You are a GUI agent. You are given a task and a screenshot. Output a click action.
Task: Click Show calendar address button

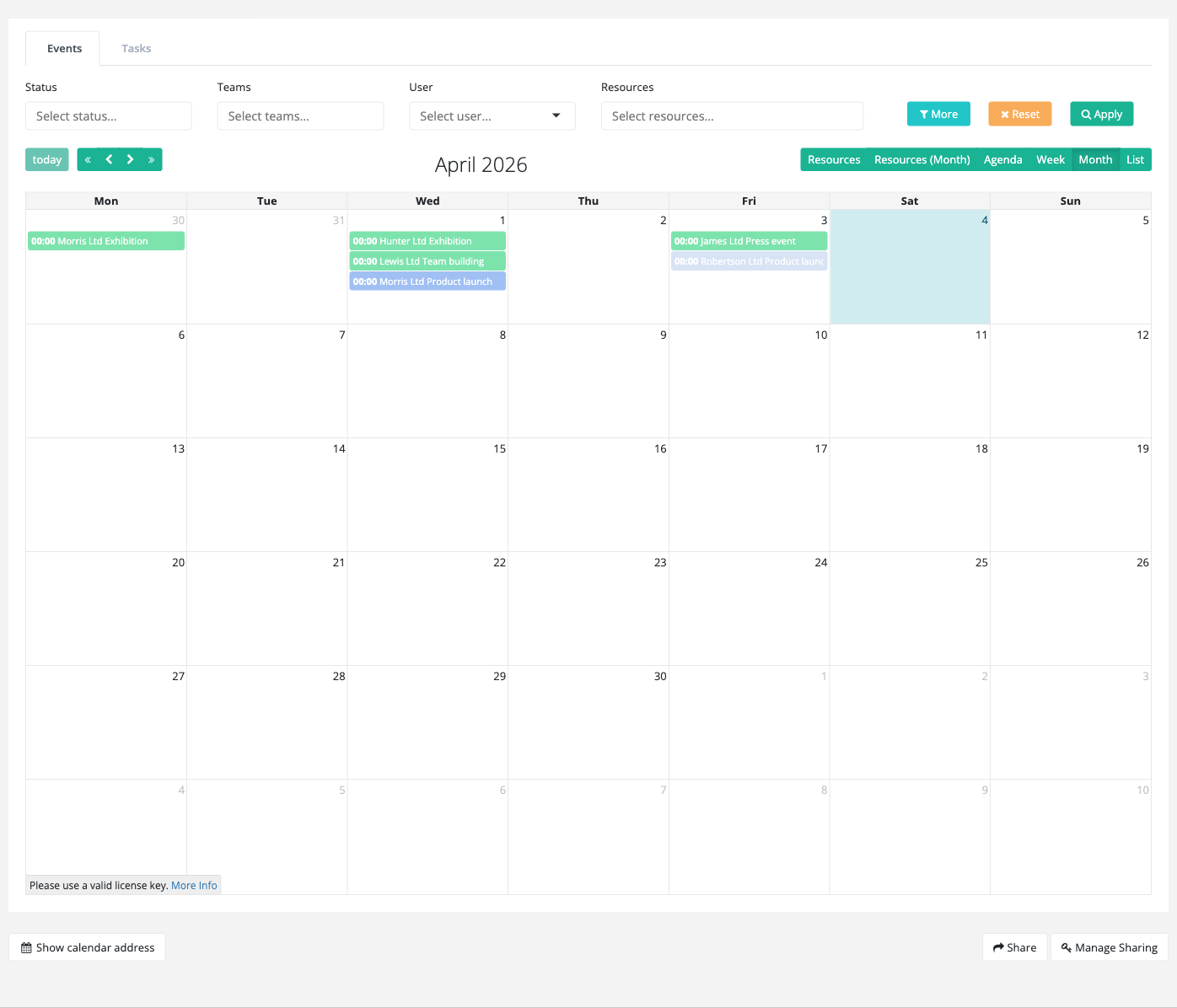pos(87,947)
